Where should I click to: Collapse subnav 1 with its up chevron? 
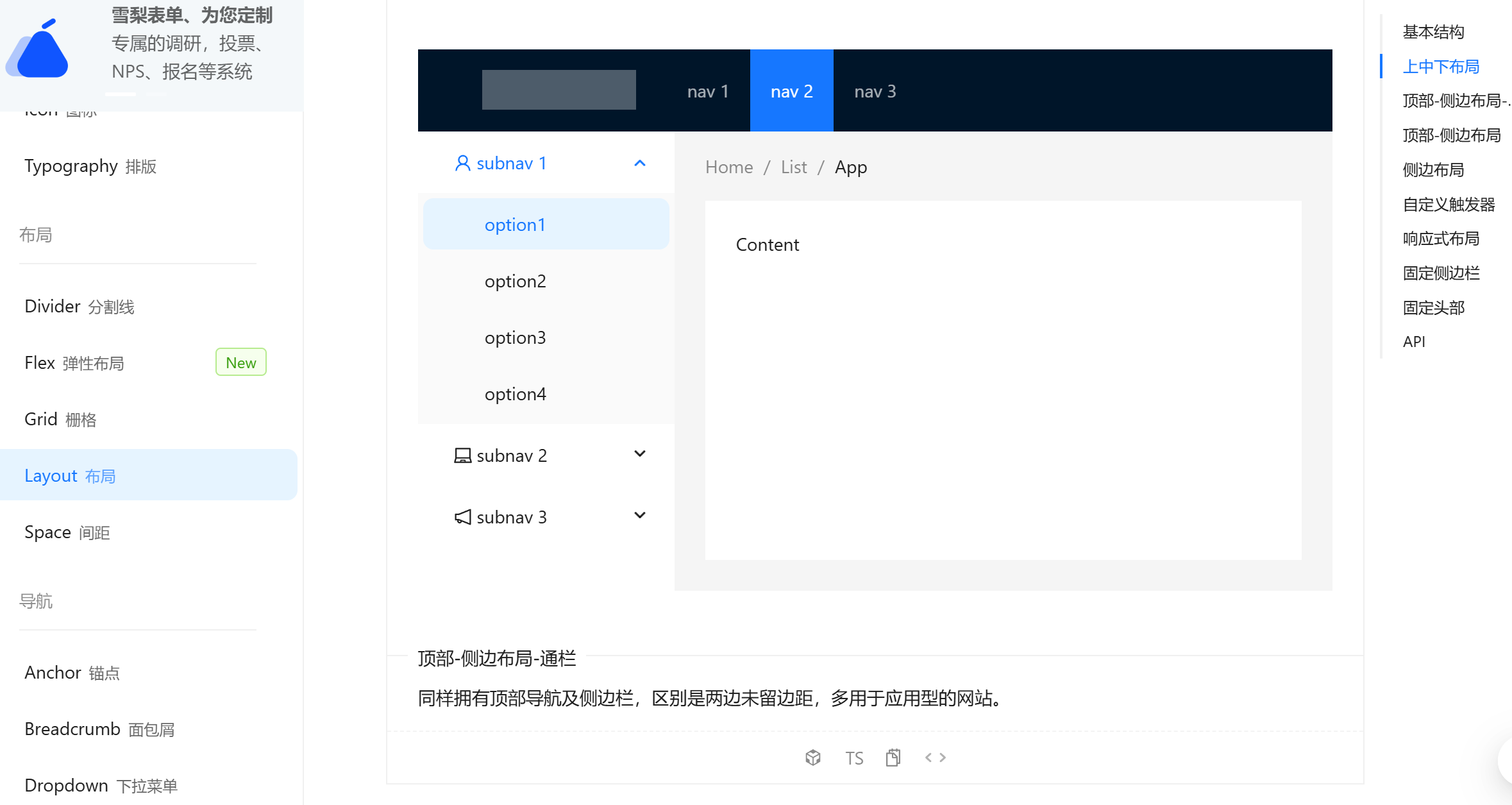click(640, 163)
